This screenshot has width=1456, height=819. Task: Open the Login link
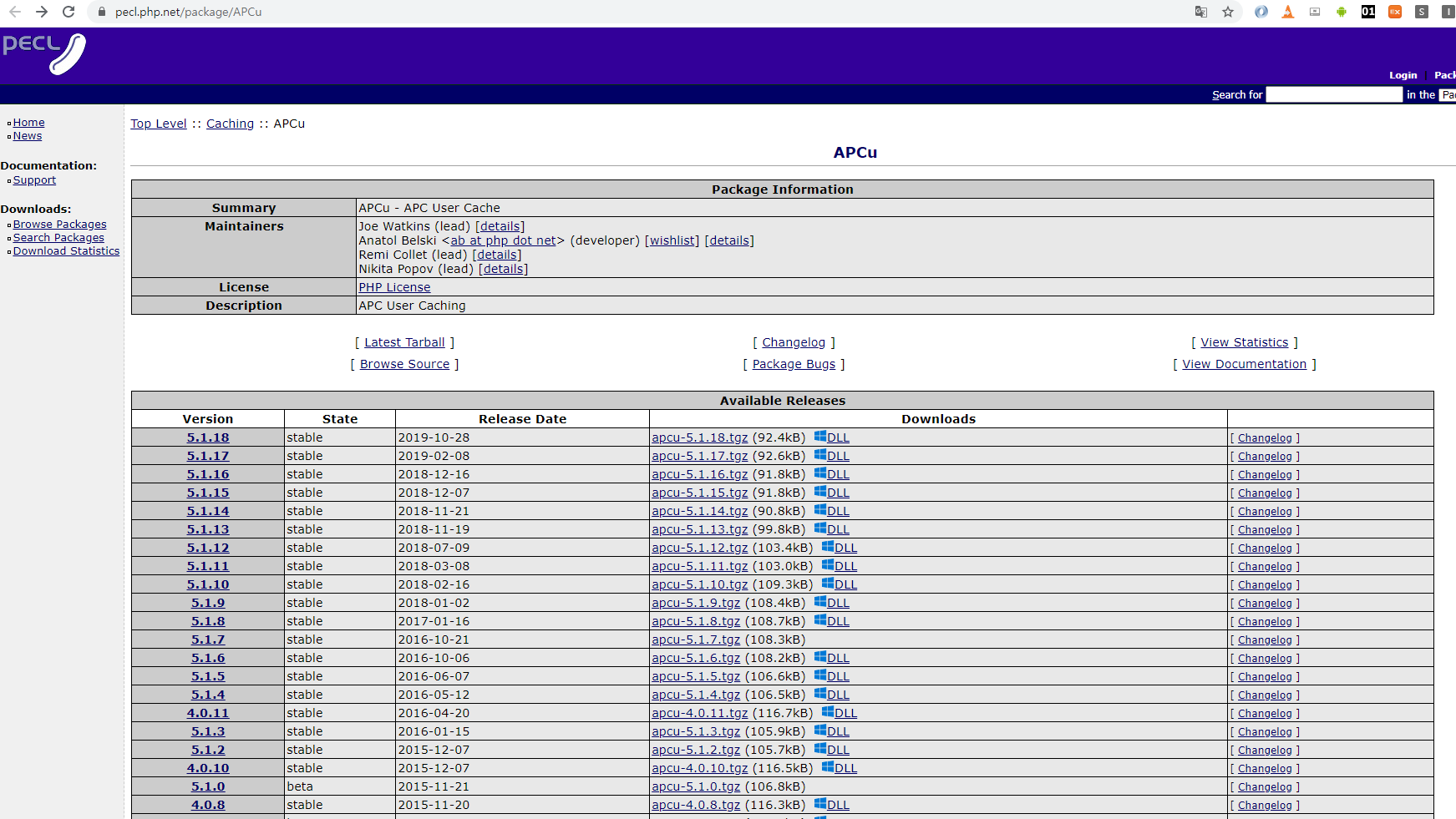coord(1403,75)
